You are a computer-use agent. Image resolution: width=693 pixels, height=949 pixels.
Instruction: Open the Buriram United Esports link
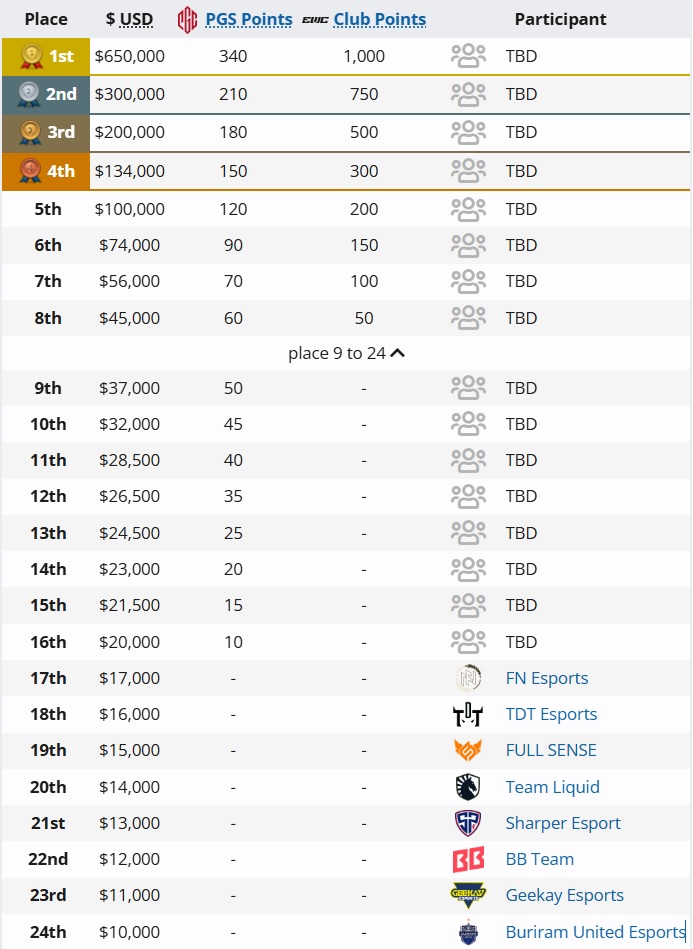[595, 932]
